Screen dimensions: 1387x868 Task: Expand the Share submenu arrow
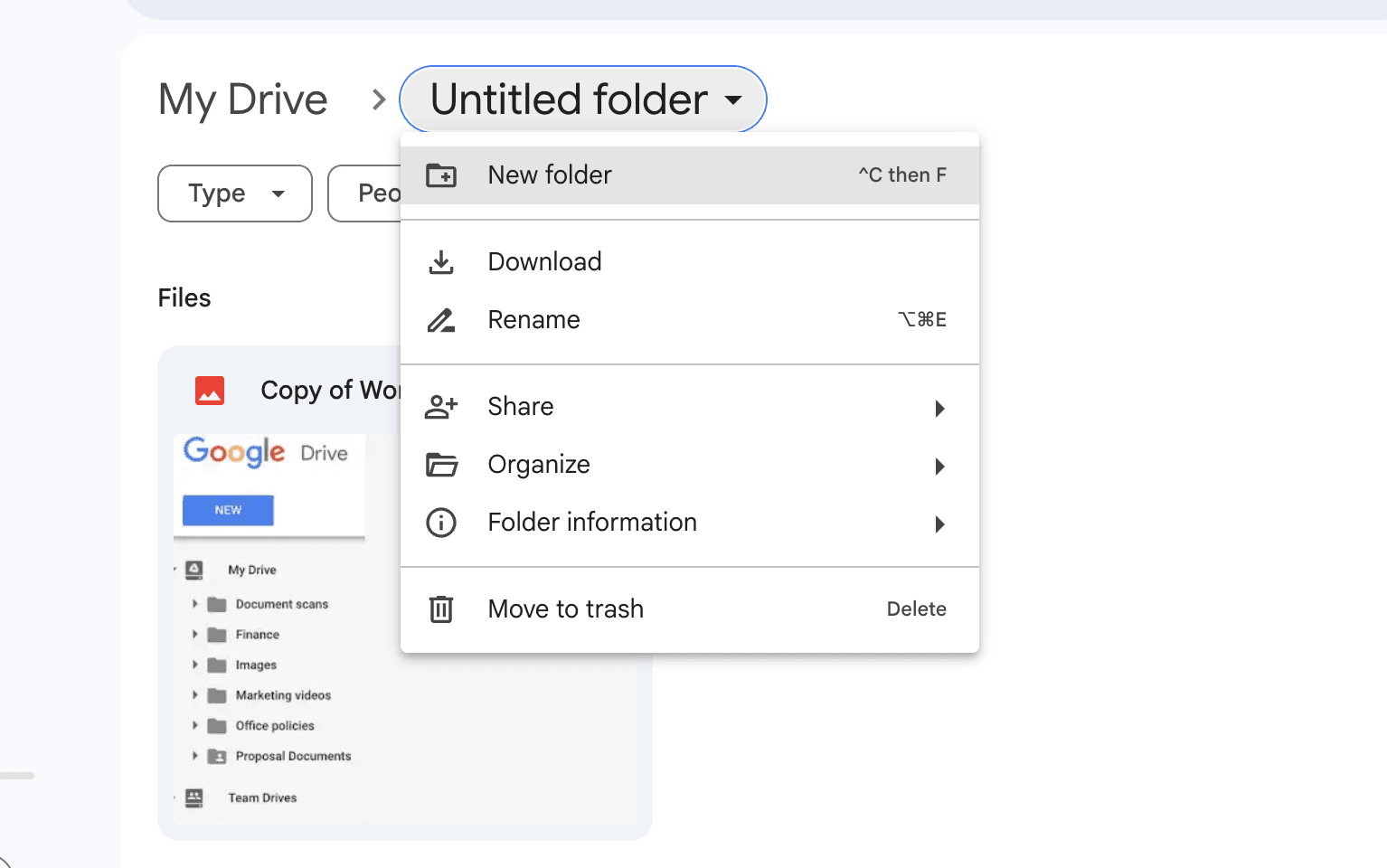coord(939,409)
